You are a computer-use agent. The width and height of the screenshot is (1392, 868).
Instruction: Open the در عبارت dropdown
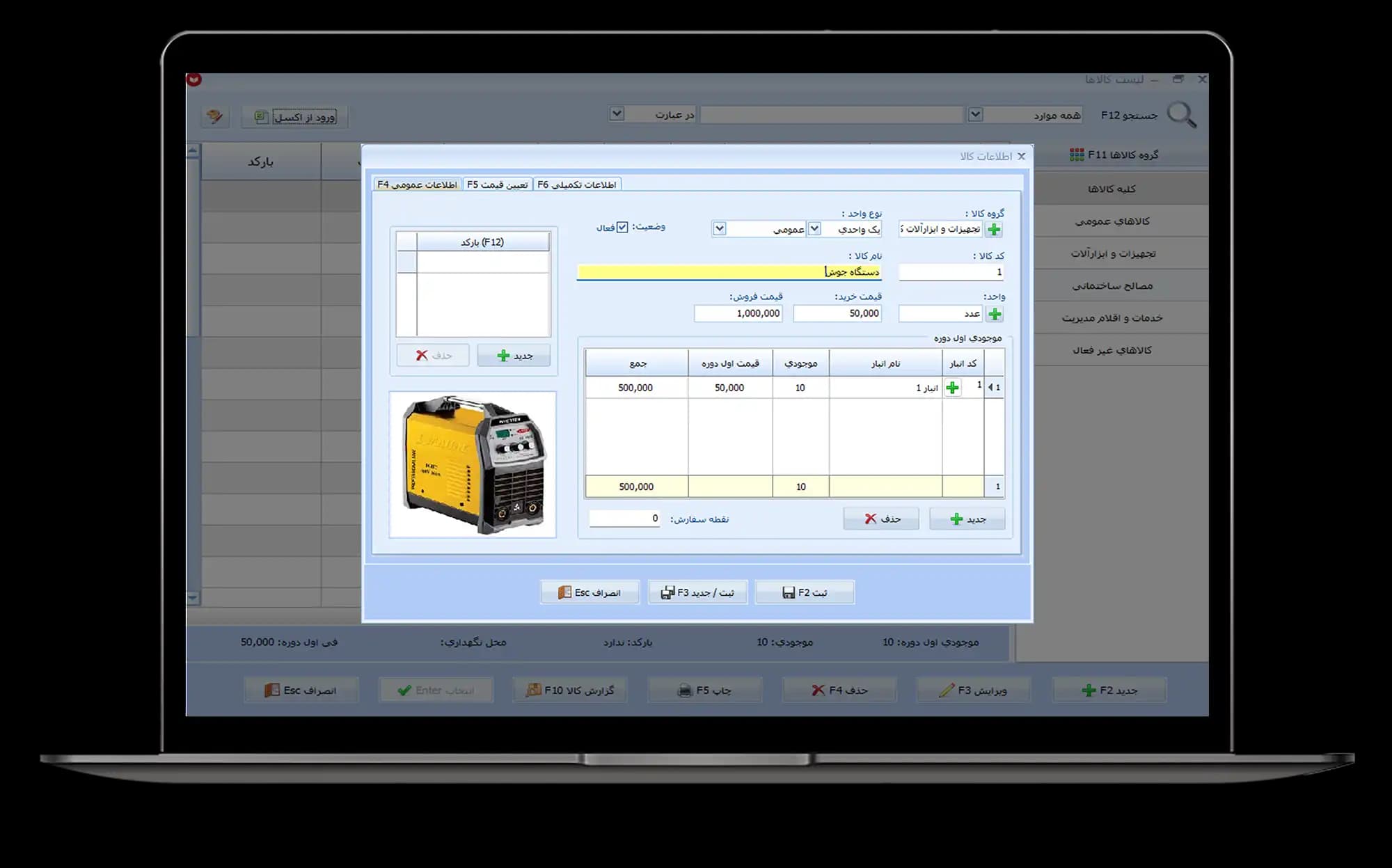coord(617,113)
